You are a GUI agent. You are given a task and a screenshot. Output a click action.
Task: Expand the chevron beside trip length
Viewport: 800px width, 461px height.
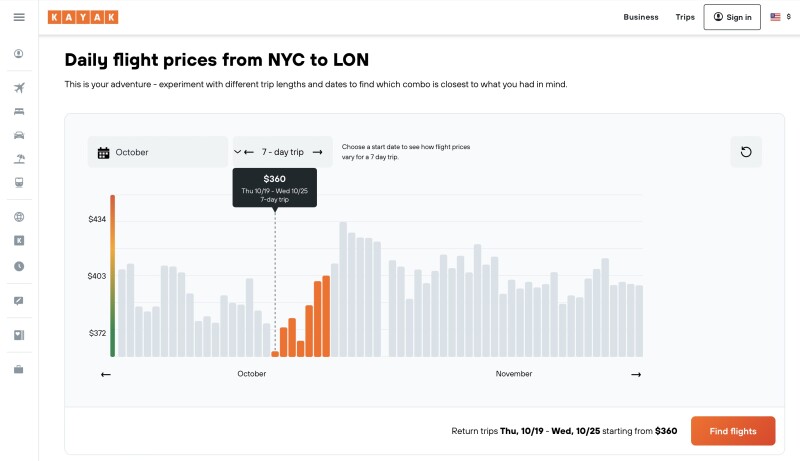[238, 152]
